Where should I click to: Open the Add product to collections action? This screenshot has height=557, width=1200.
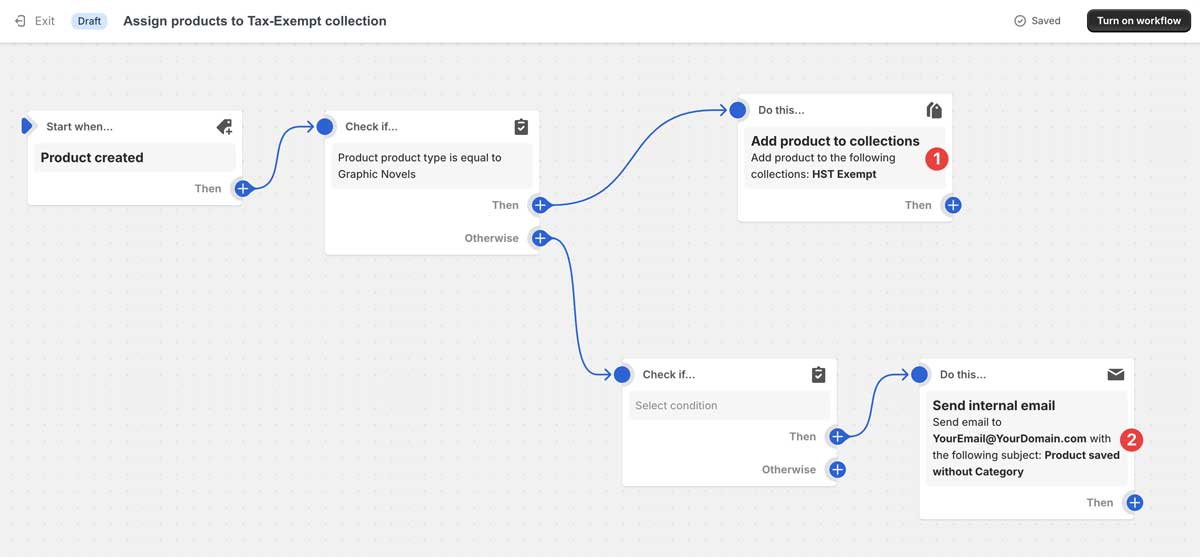coord(845,157)
